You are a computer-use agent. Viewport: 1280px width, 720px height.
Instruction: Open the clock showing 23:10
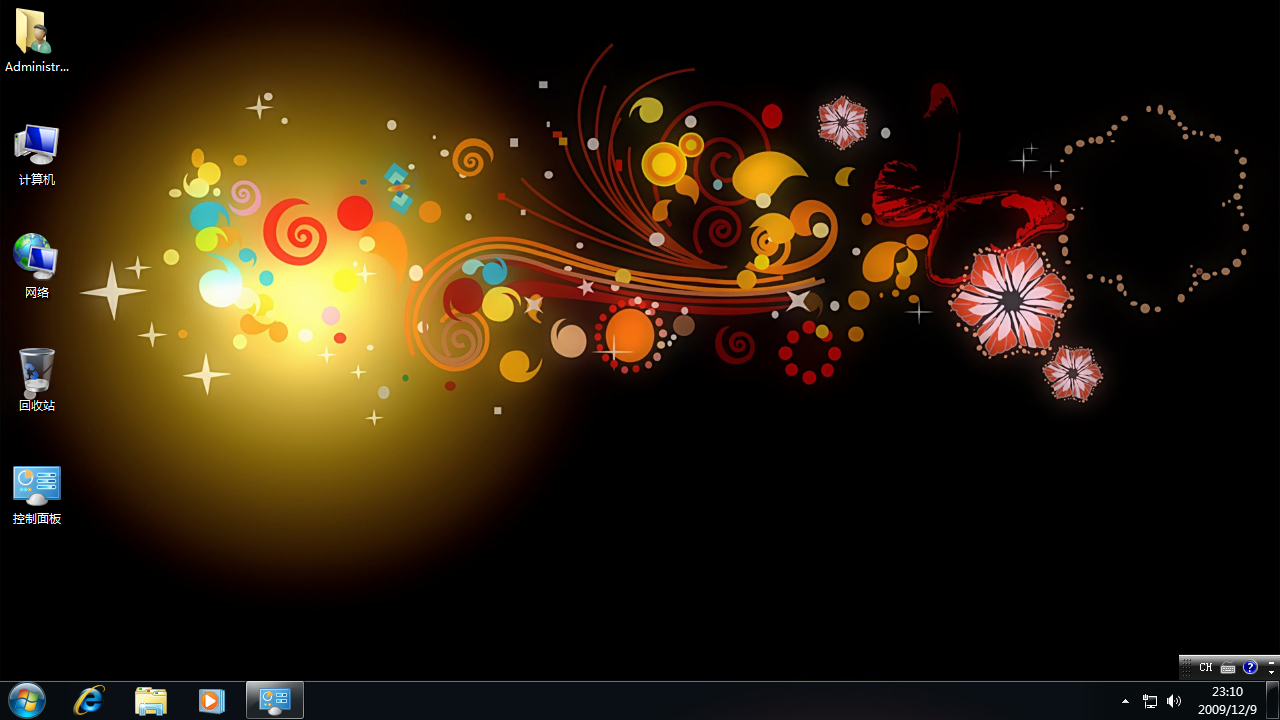click(1227, 692)
